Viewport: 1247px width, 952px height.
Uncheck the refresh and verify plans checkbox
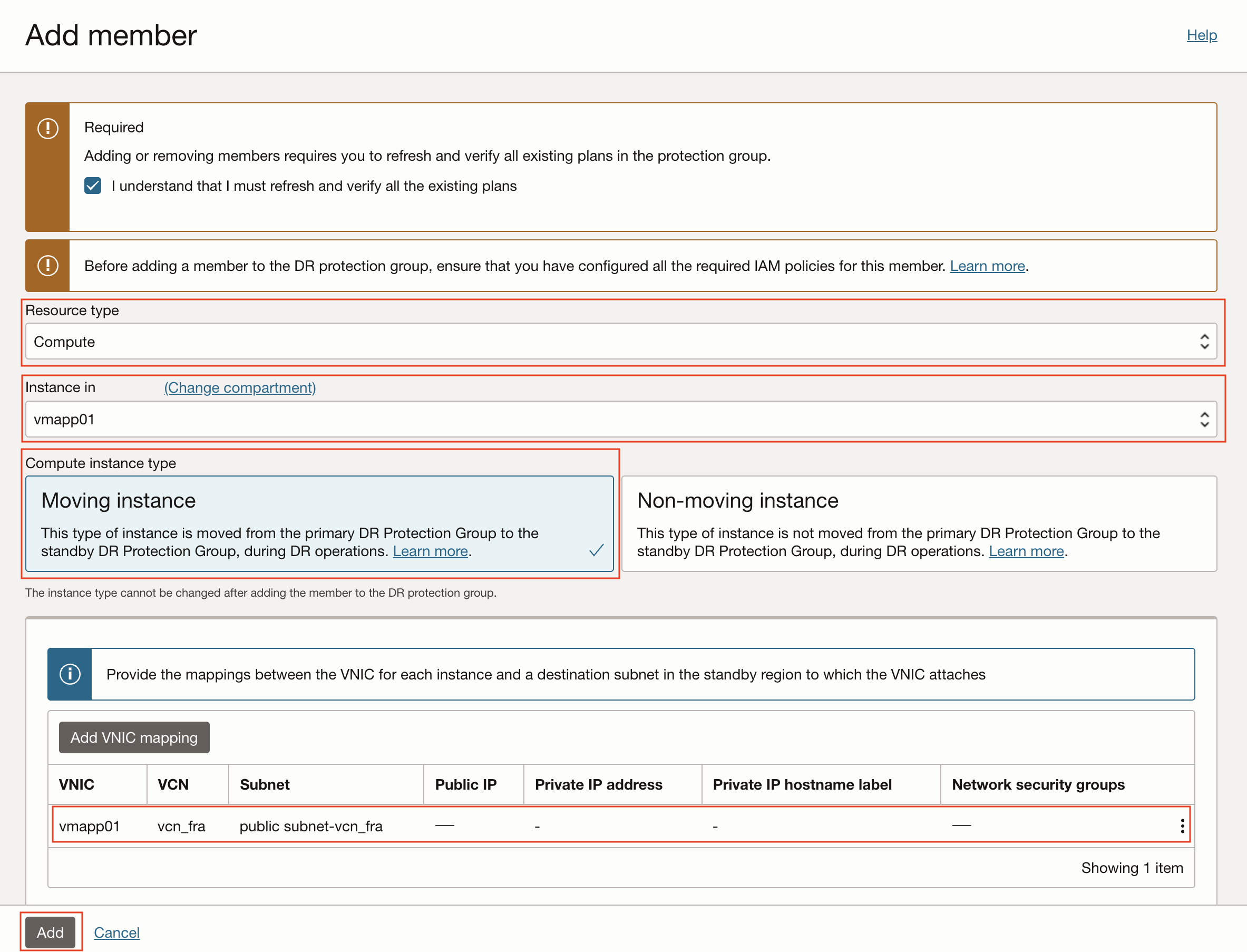[93, 186]
